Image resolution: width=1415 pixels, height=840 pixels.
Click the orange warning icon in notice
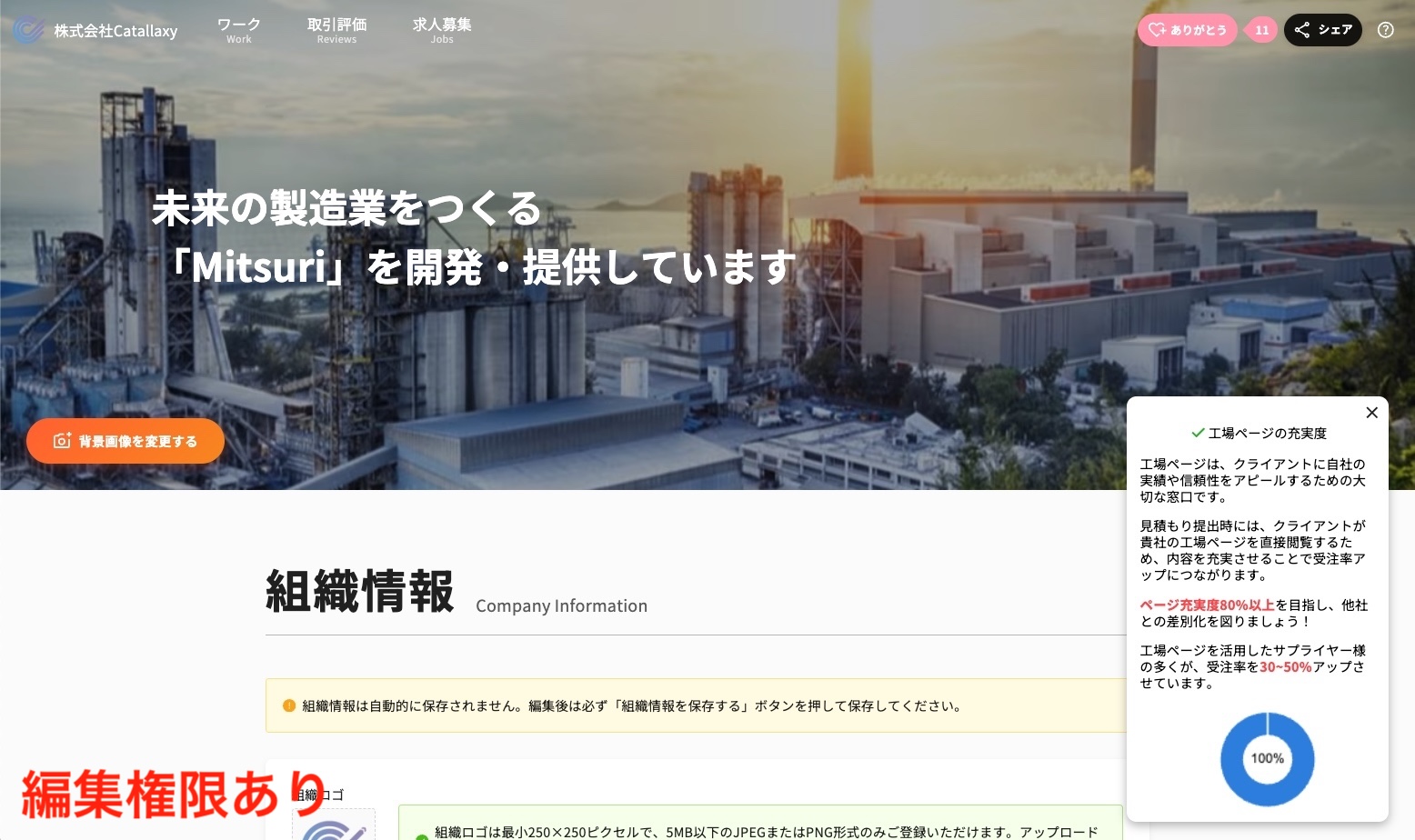coord(289,705)
